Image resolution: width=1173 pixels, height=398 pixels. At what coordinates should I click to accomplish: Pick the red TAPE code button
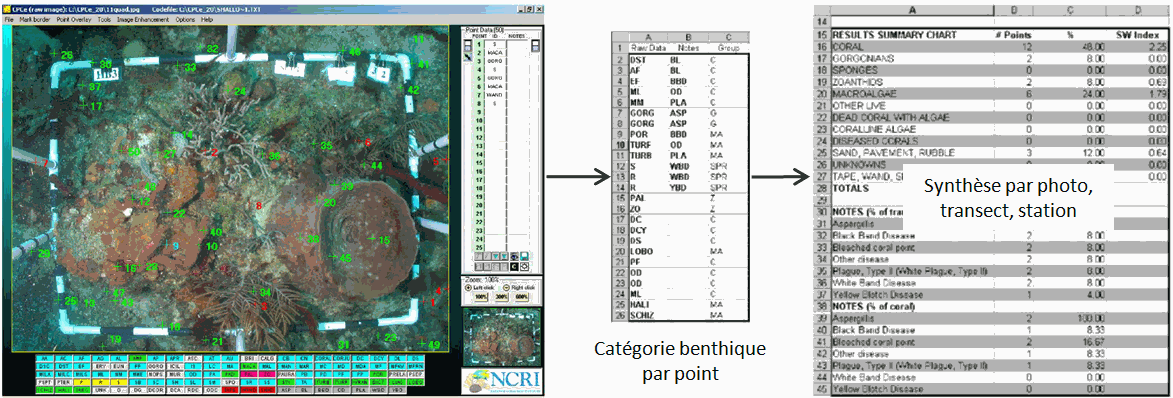[x=230, y=390]
